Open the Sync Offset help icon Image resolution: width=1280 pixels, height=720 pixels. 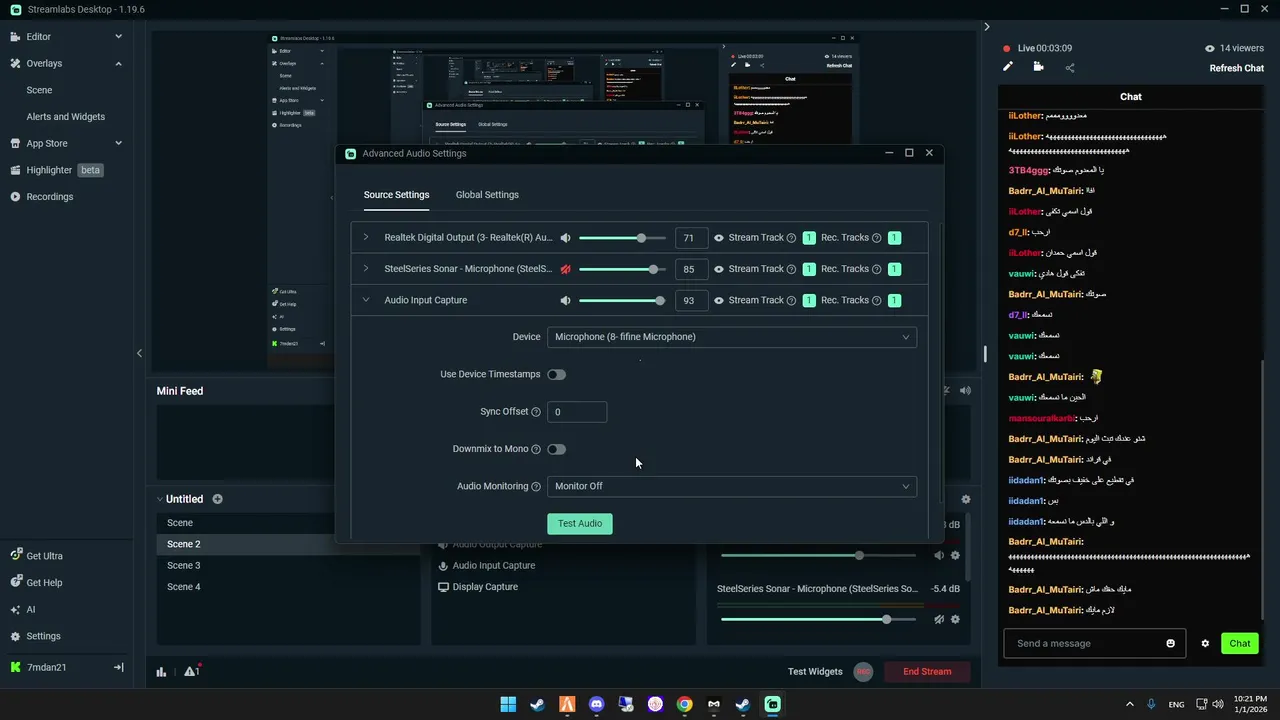coord(536,412)
